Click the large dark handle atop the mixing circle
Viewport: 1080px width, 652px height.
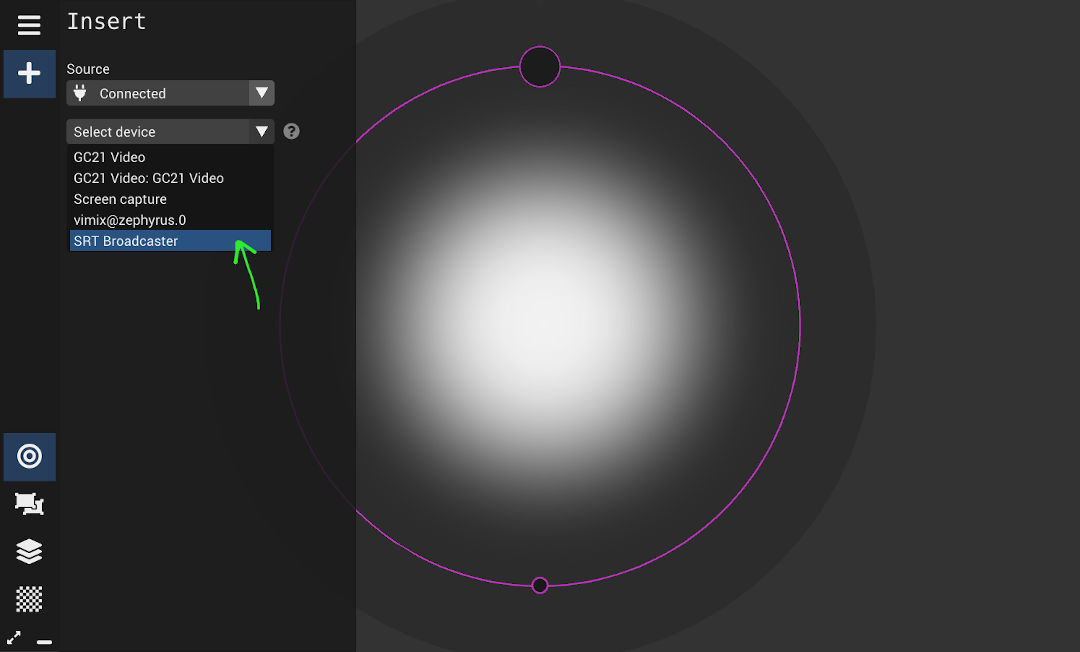(540, 67)
